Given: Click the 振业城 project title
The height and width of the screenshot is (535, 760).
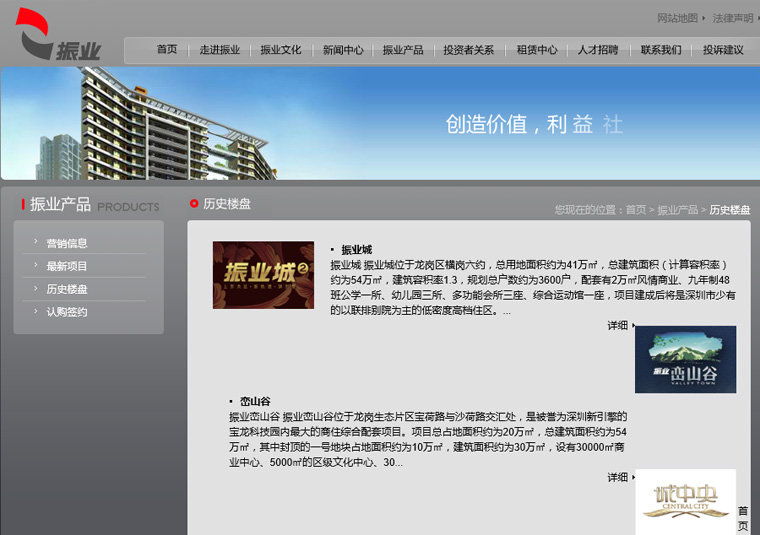Looking at the screenshot, I should 357,250.
